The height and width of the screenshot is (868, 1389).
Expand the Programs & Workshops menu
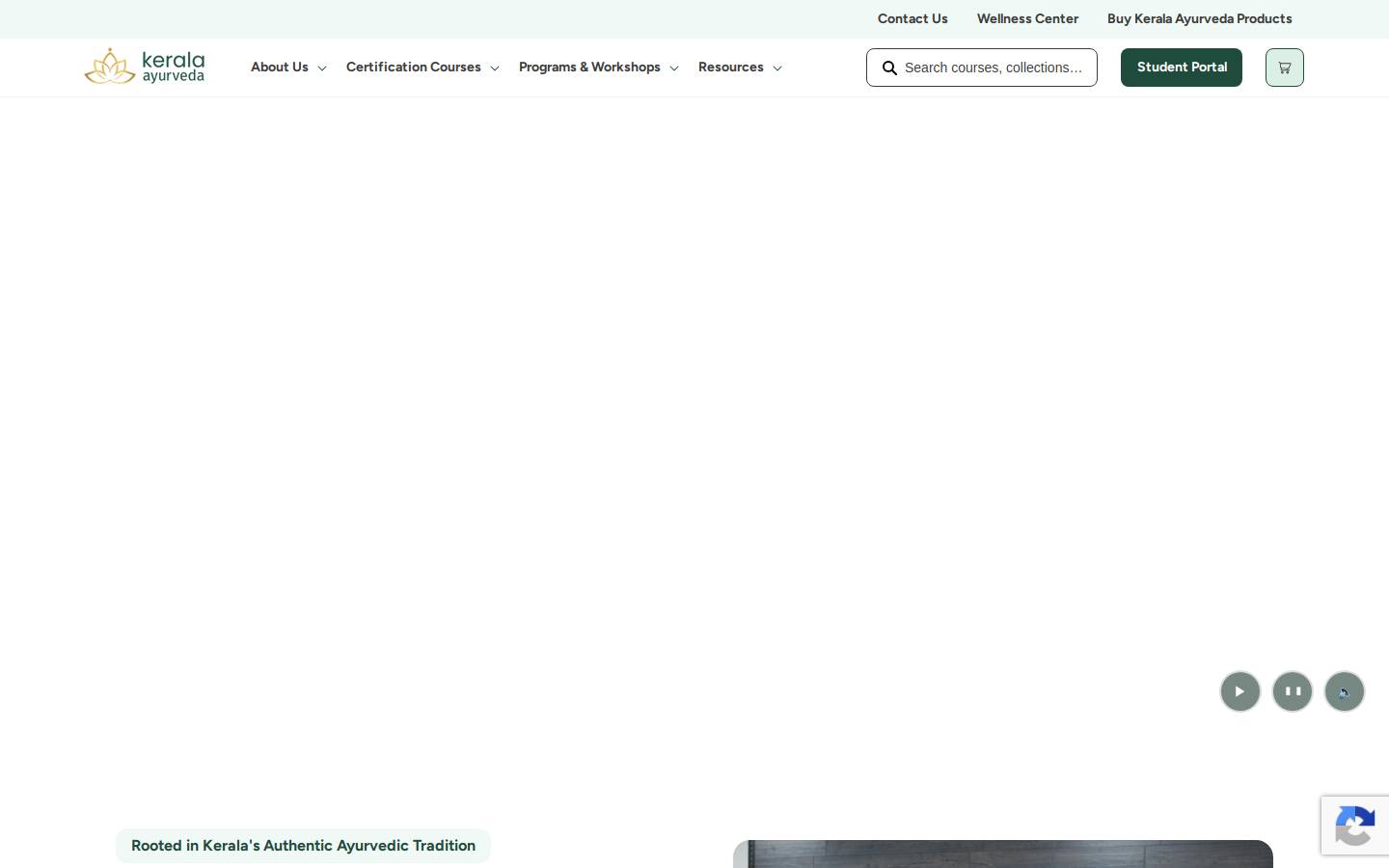(x=599, y=68)
